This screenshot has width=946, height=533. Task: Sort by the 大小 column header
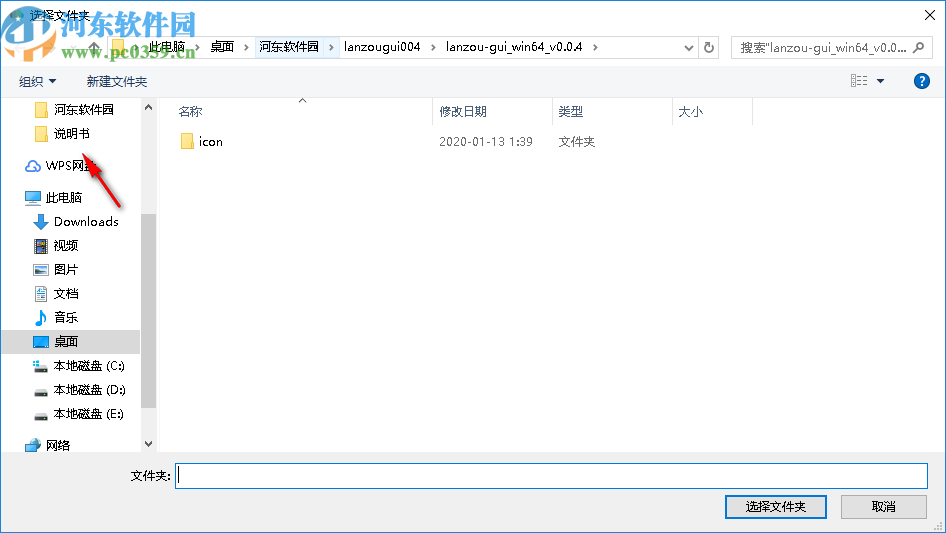[691, 111]
